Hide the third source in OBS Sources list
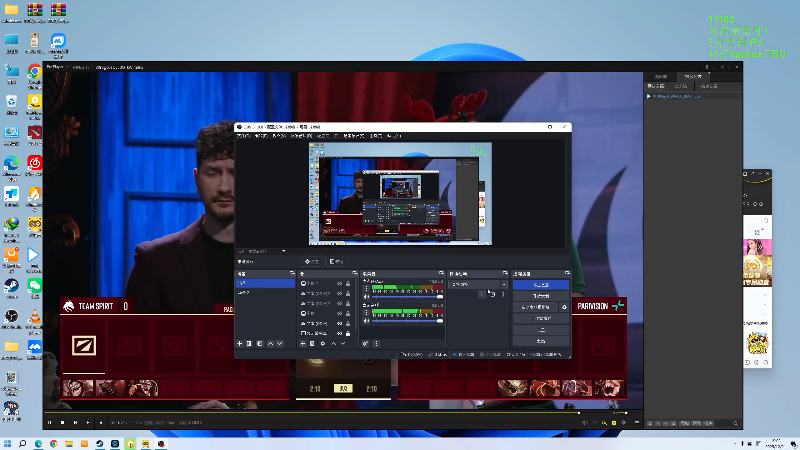The image size is (800, 450). point(339,304)
